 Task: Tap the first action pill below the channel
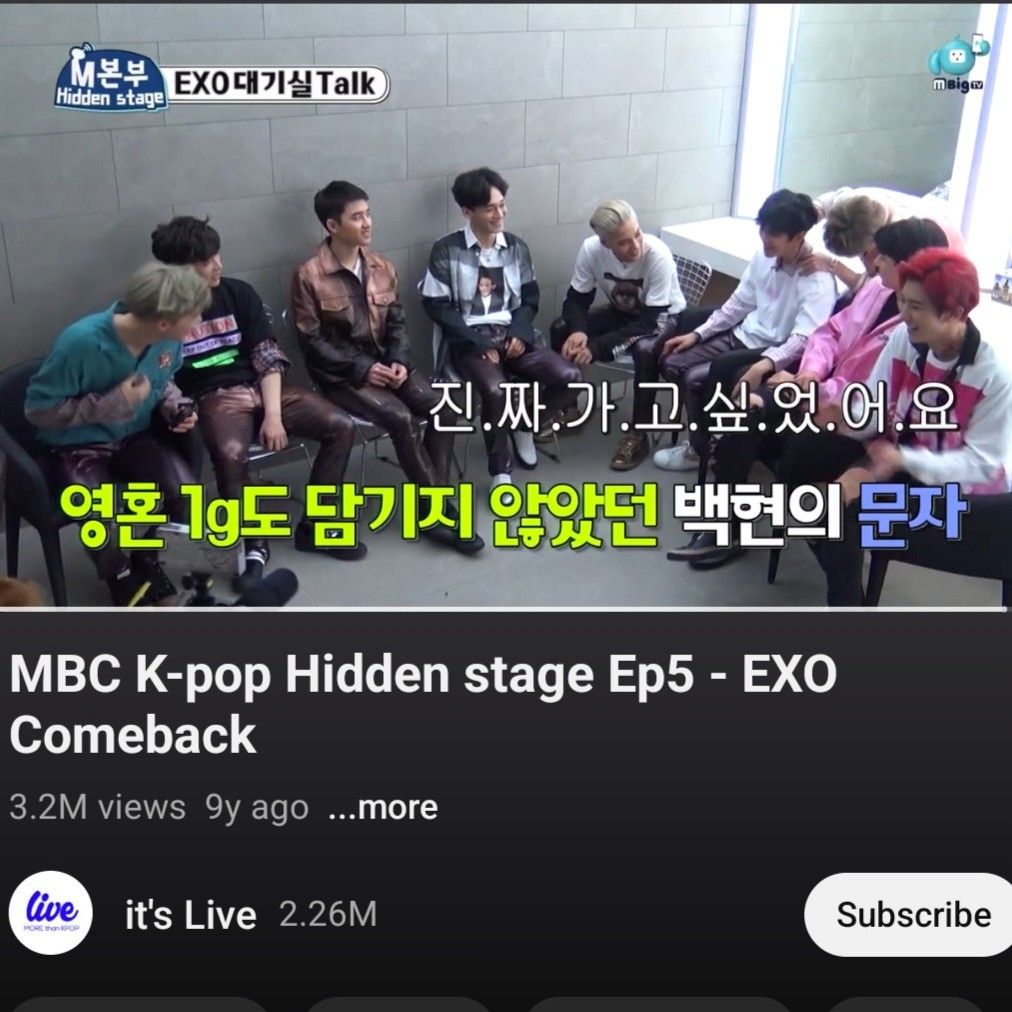point(139,1004)
